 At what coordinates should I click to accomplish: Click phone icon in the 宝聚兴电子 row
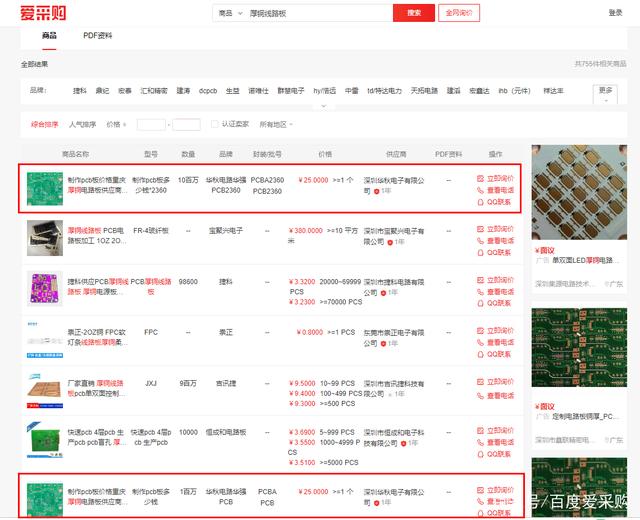pyautogui.click(x=480, y=241)
